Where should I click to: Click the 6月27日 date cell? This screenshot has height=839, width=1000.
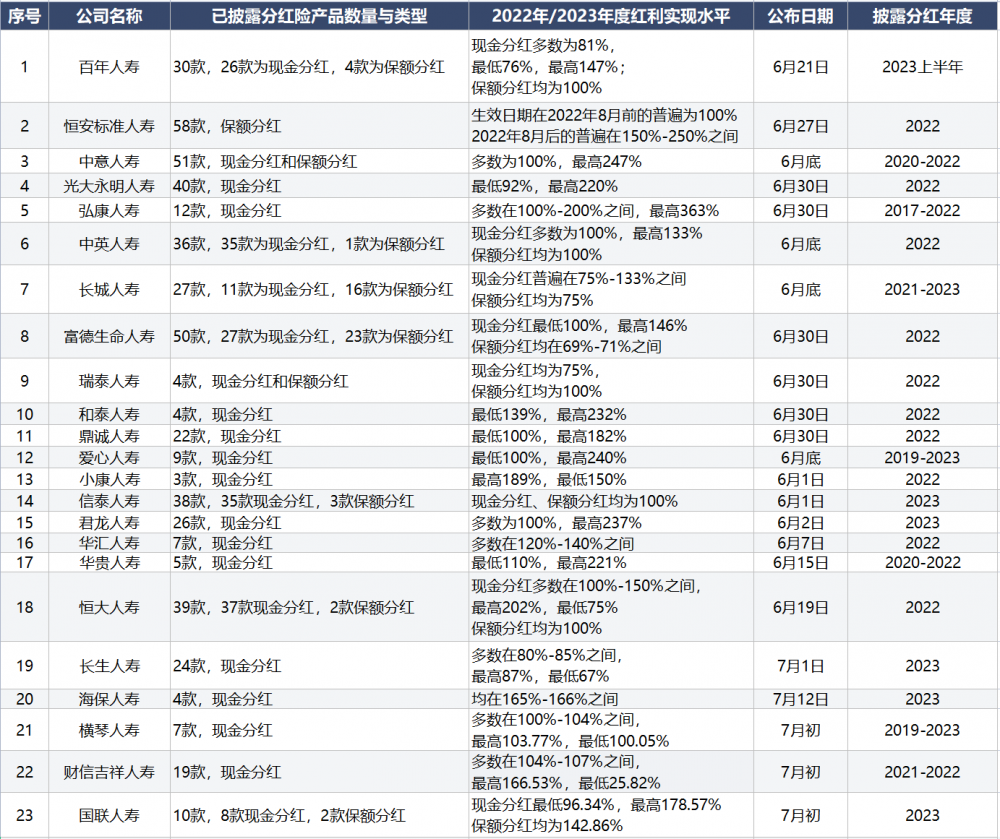(800, 126)
